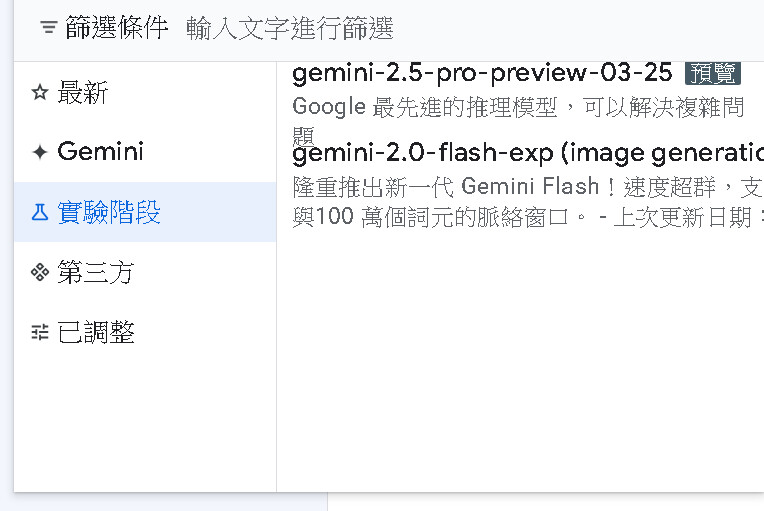Click the star icon next to 最新

(40, 93)
